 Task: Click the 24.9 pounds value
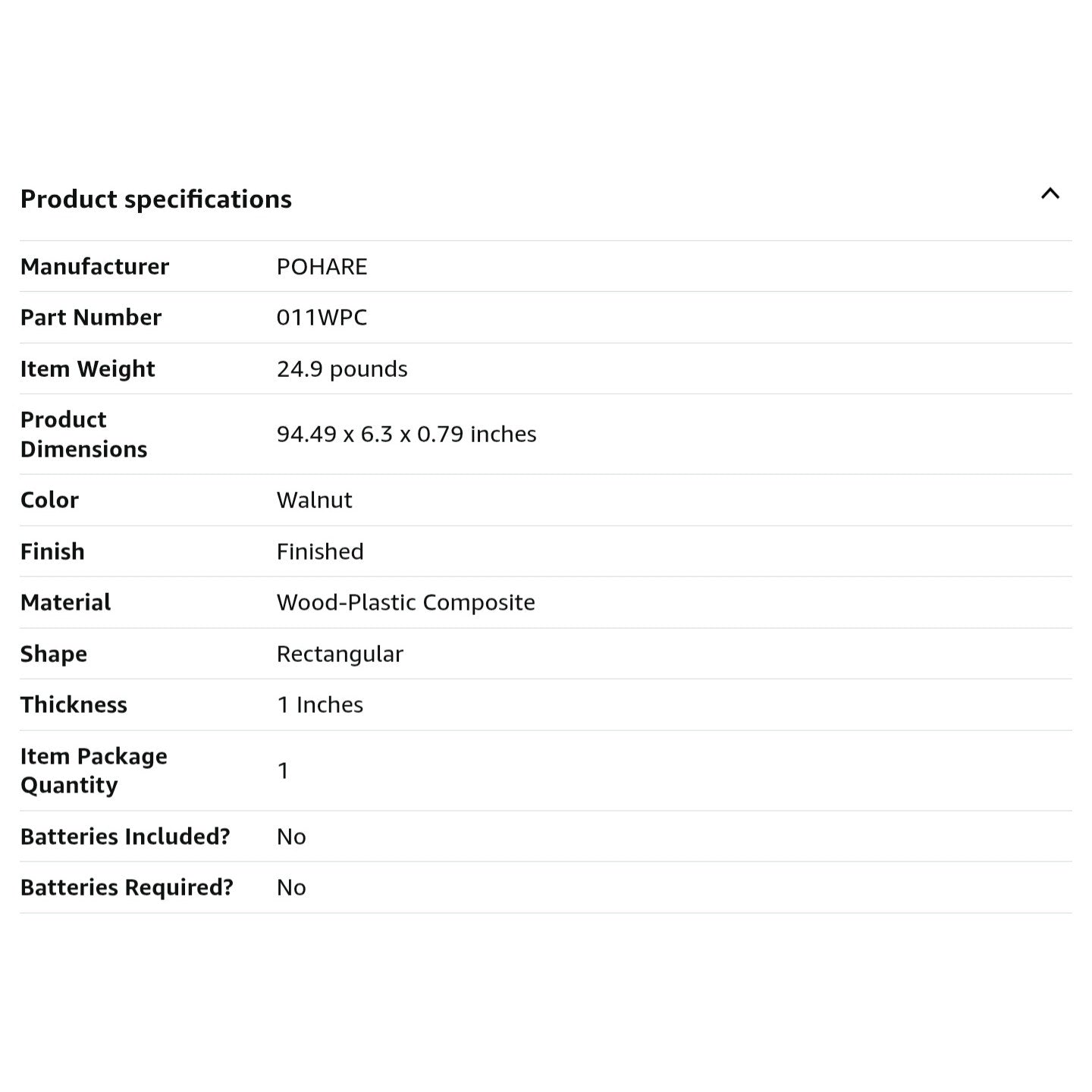tap(342, 369)
